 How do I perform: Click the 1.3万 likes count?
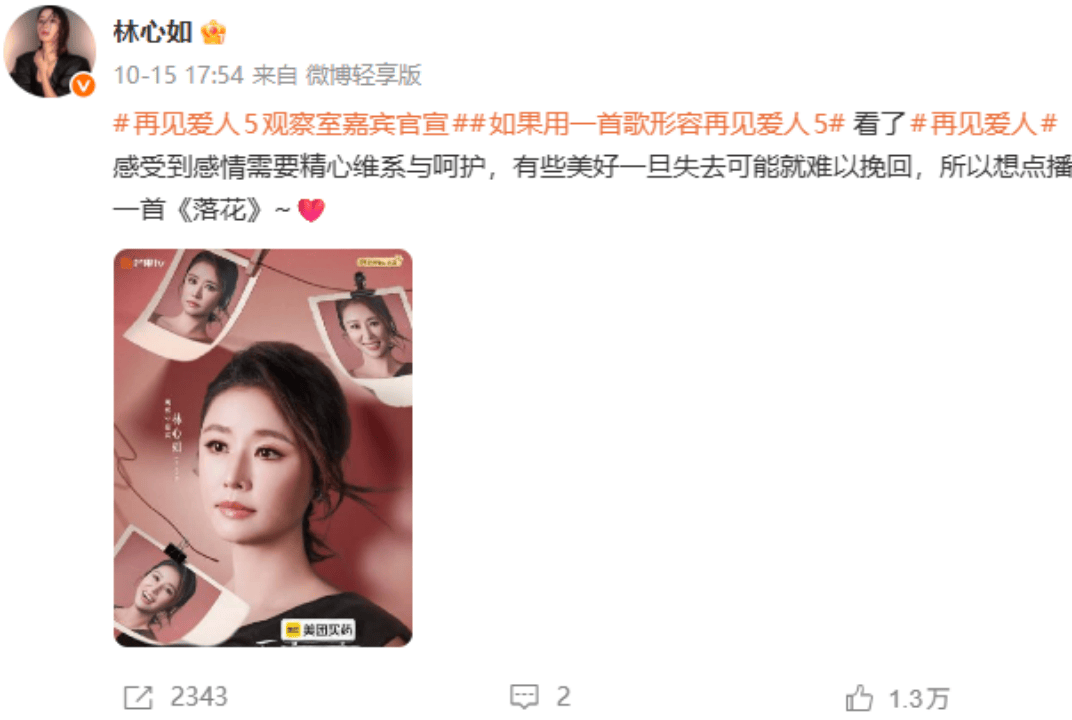coord(919,699)
